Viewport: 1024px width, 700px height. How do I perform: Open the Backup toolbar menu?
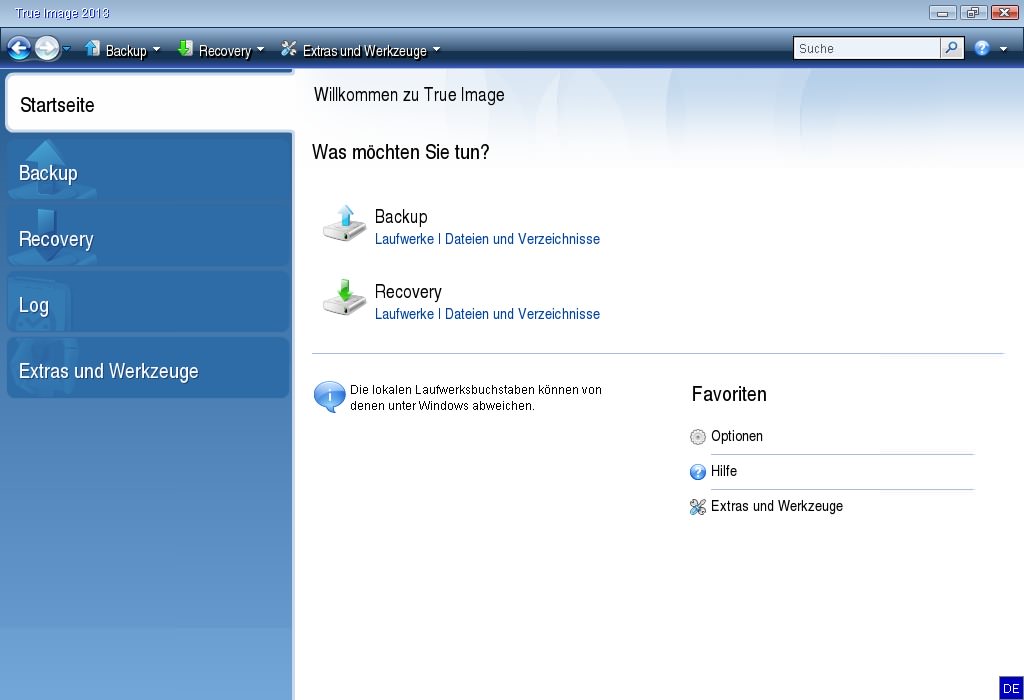[126, 50]
